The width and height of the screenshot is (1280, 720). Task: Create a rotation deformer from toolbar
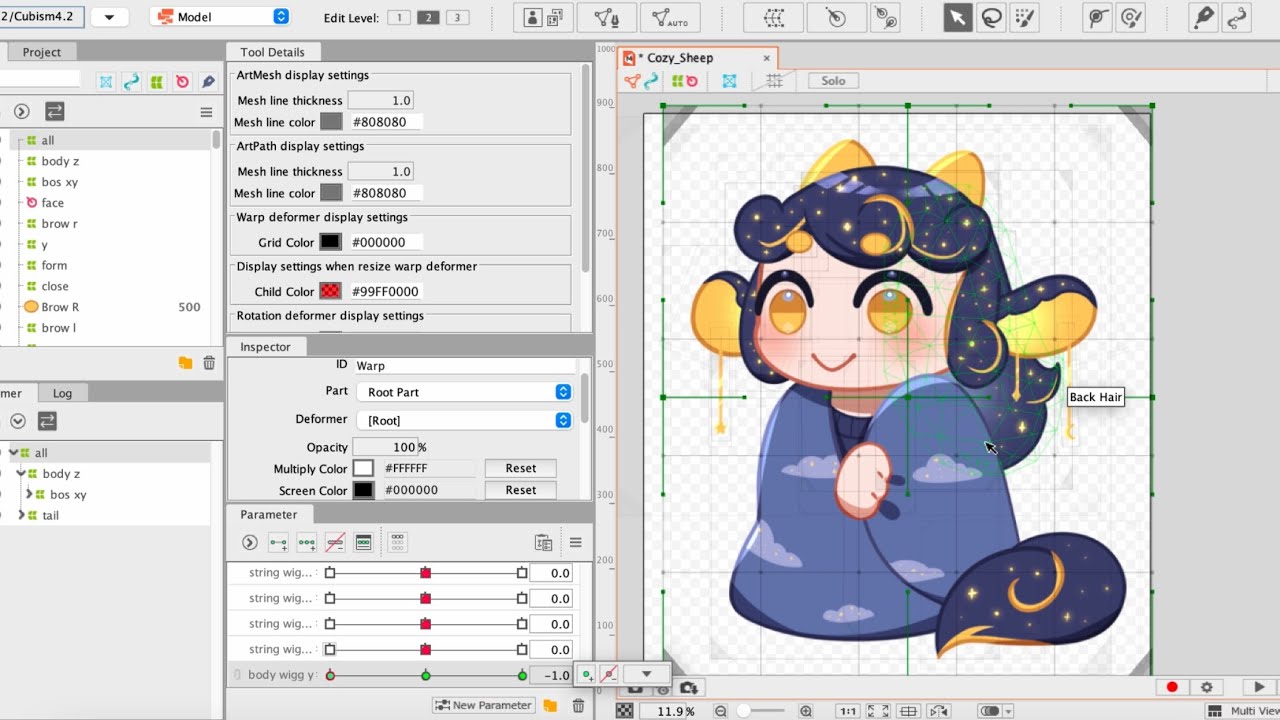[x=836, y=17]
